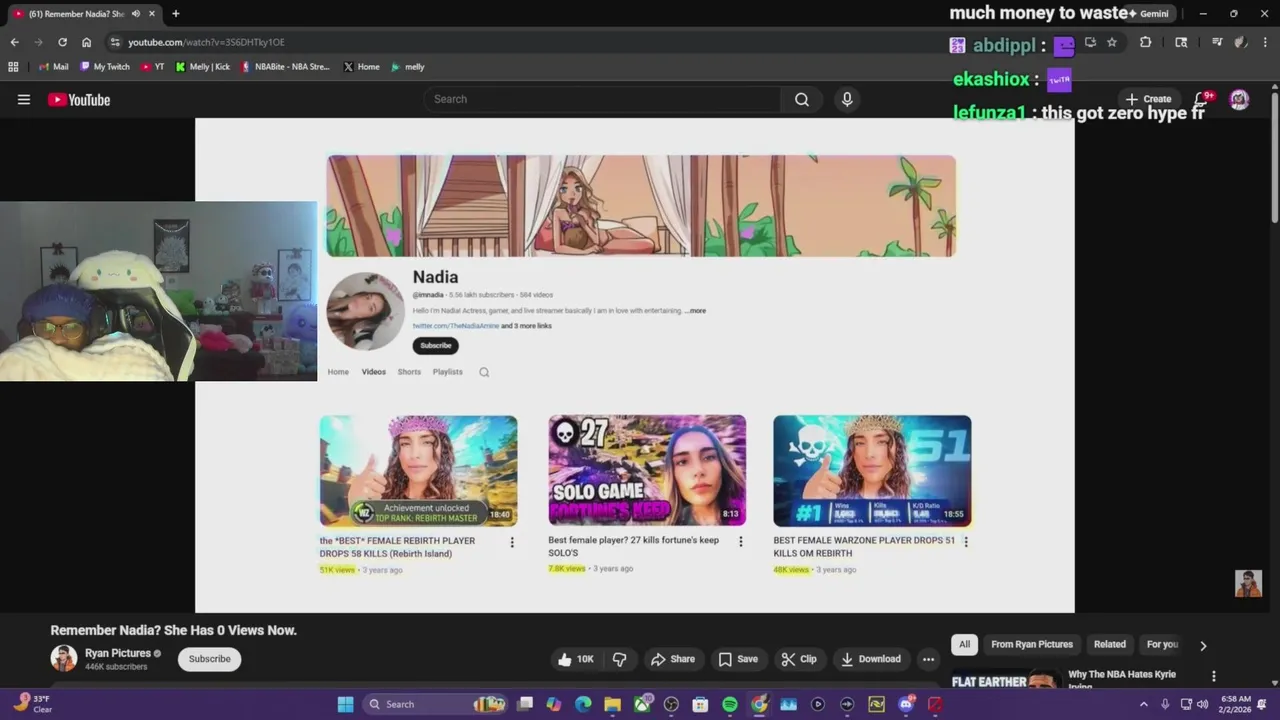
Task: Bookmark this page with the star
Action: click(1111, 42)
